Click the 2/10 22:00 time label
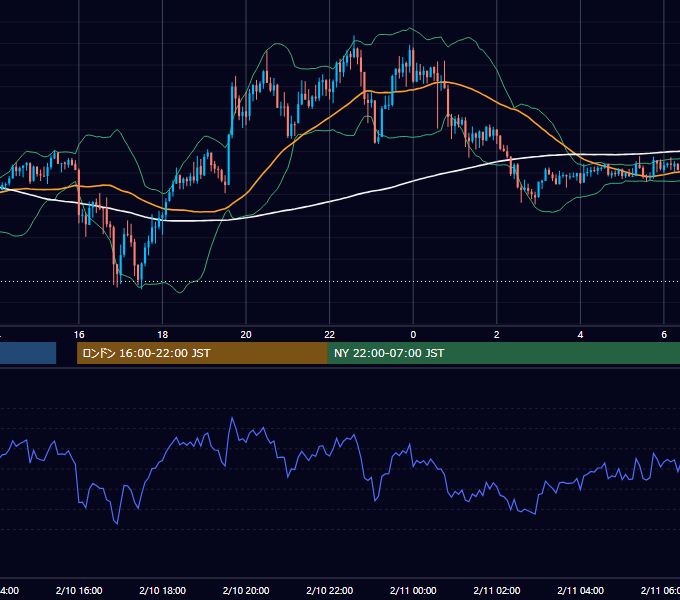 330,590
